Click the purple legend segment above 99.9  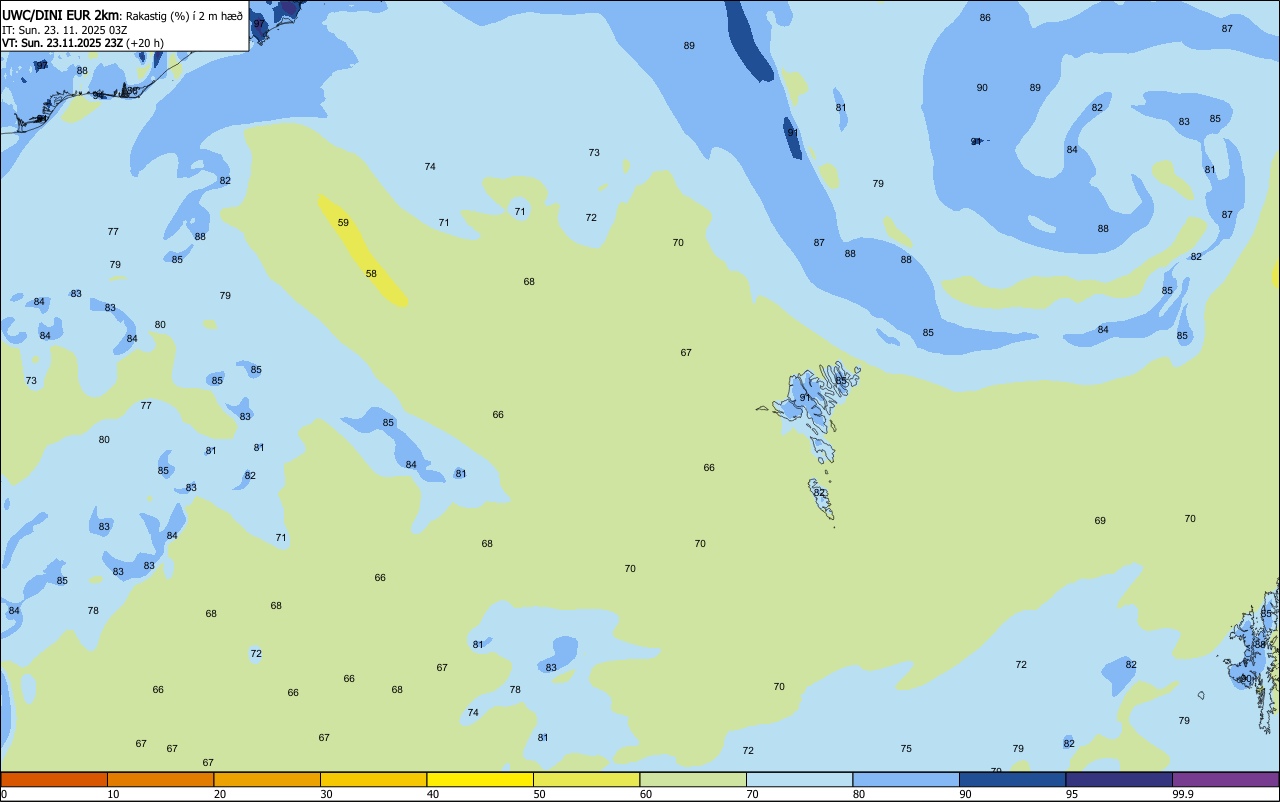1225,779
